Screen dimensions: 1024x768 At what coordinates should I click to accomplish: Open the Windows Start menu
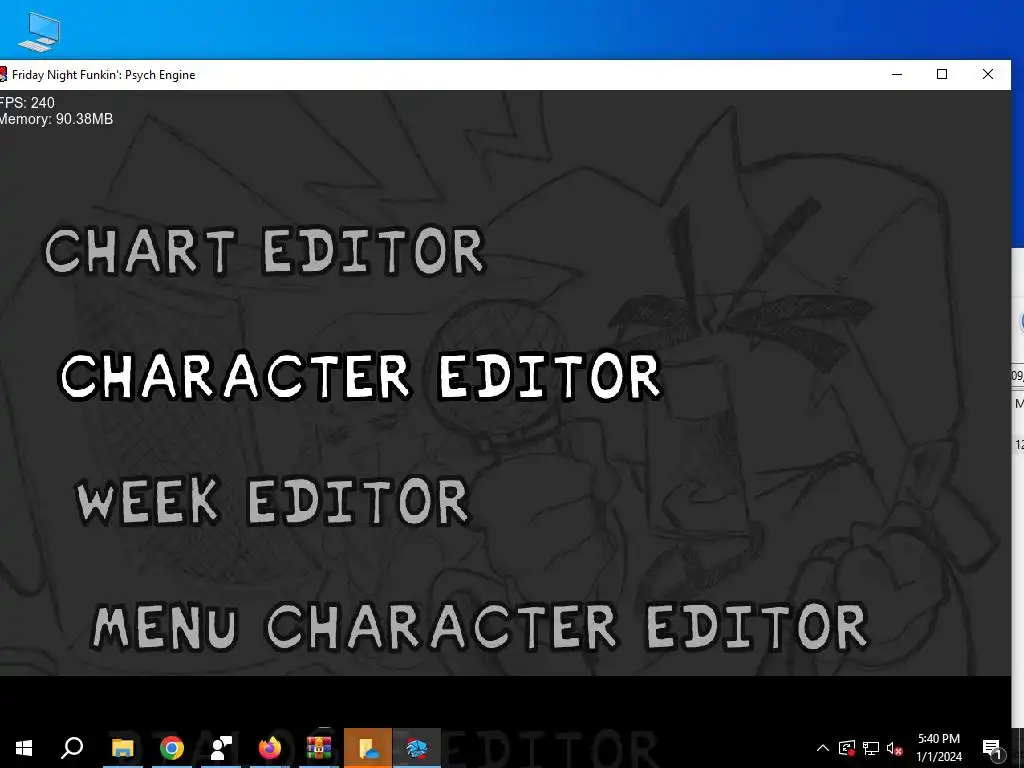coord(24,748)
